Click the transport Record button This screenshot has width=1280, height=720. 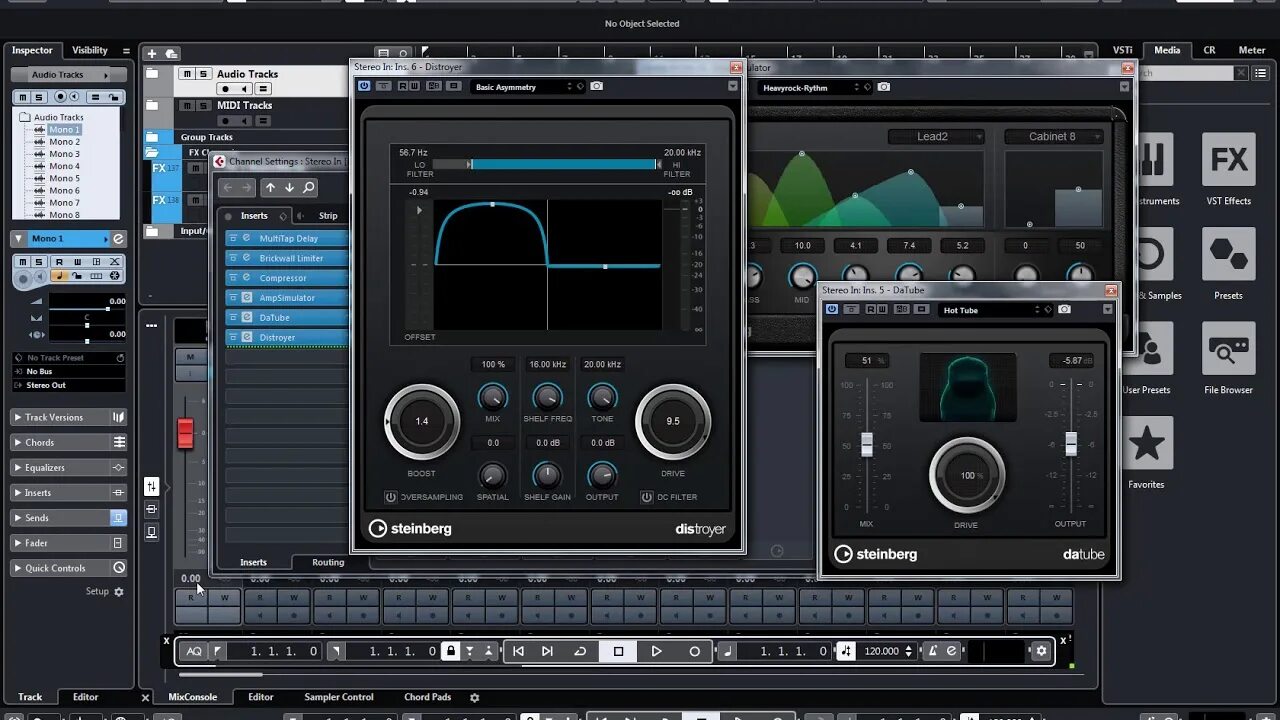click(x=695, y=651)
